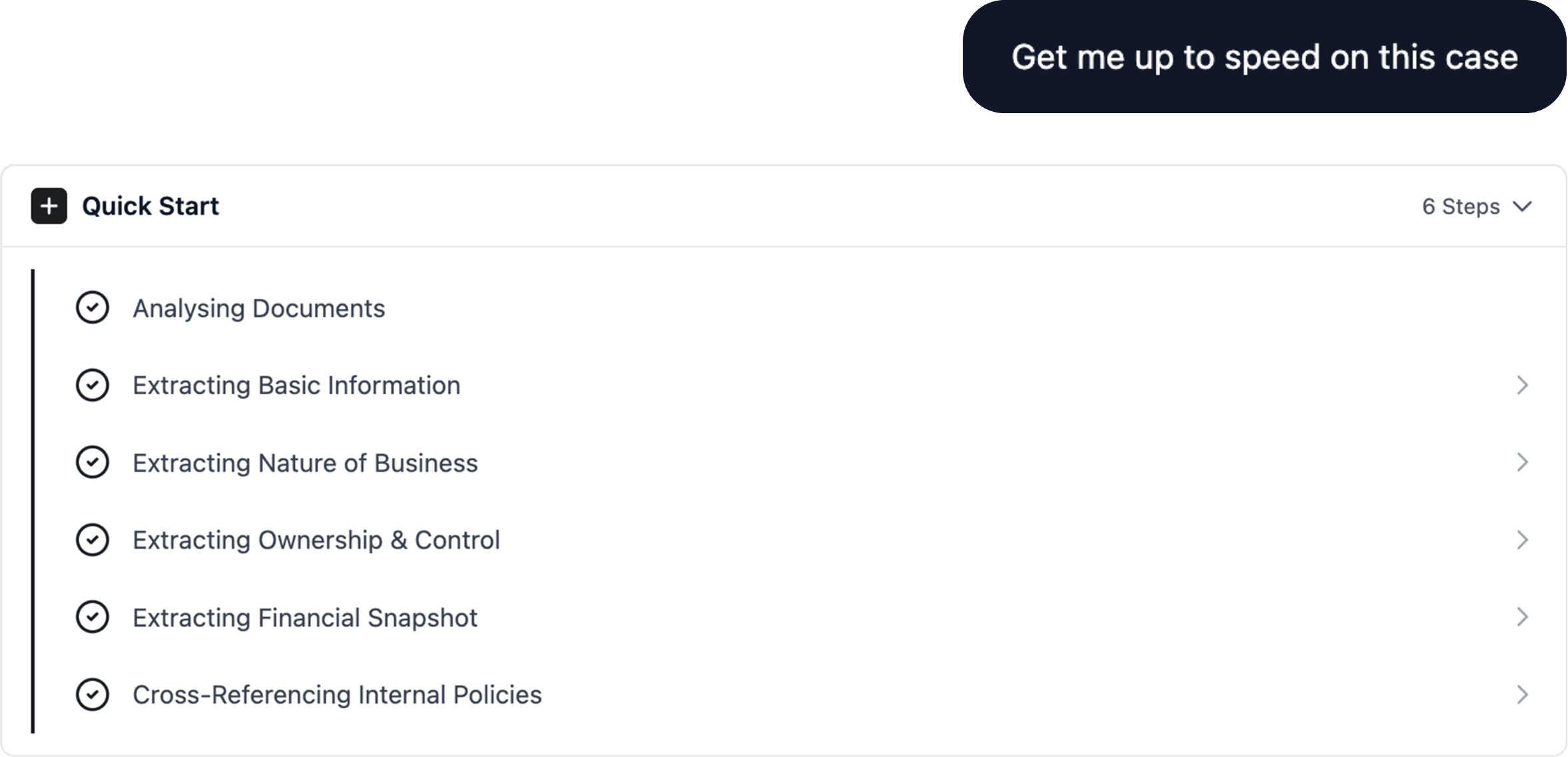Click the 6 Steps label
This screenshot has width=1568, height=757.
pos(1460,206)
